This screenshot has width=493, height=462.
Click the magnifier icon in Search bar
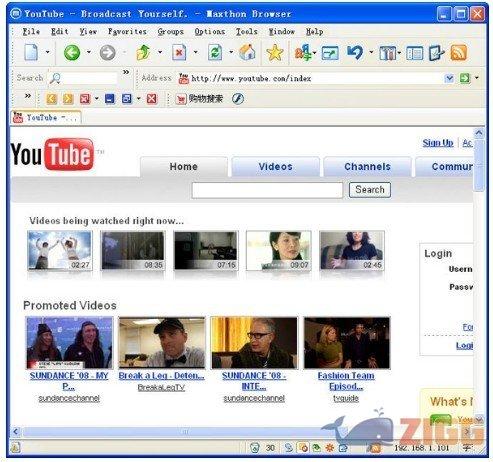[x=55, y=78]
